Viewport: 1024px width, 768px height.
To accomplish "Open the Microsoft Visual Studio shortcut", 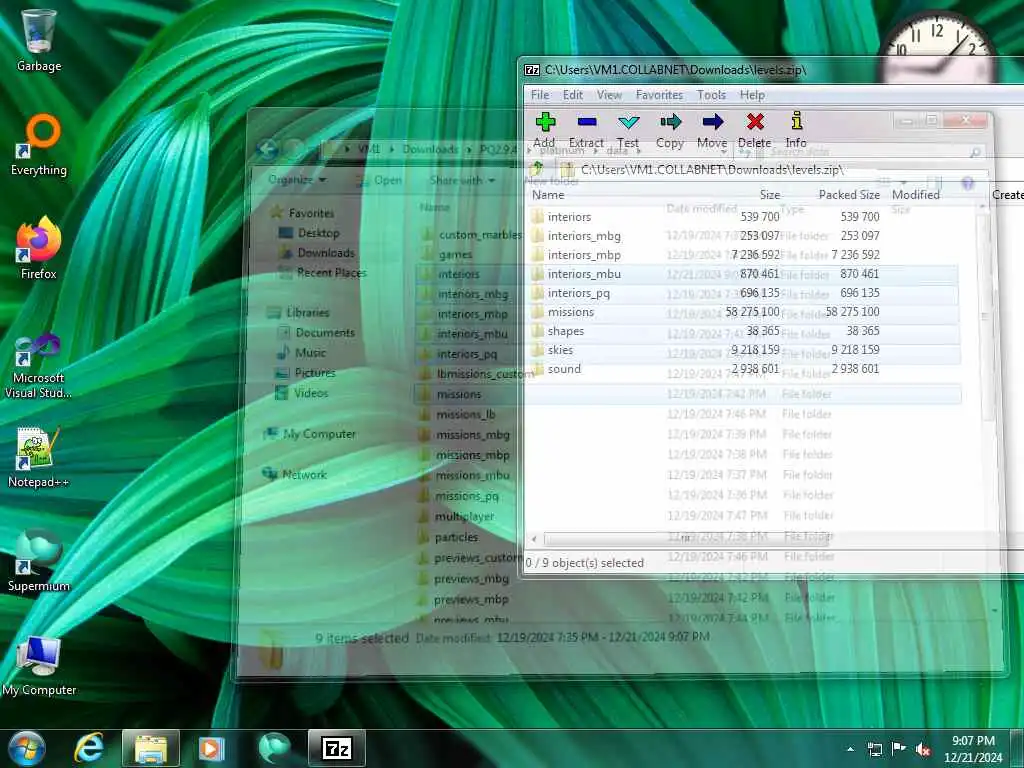I will [x=39, y=366].
